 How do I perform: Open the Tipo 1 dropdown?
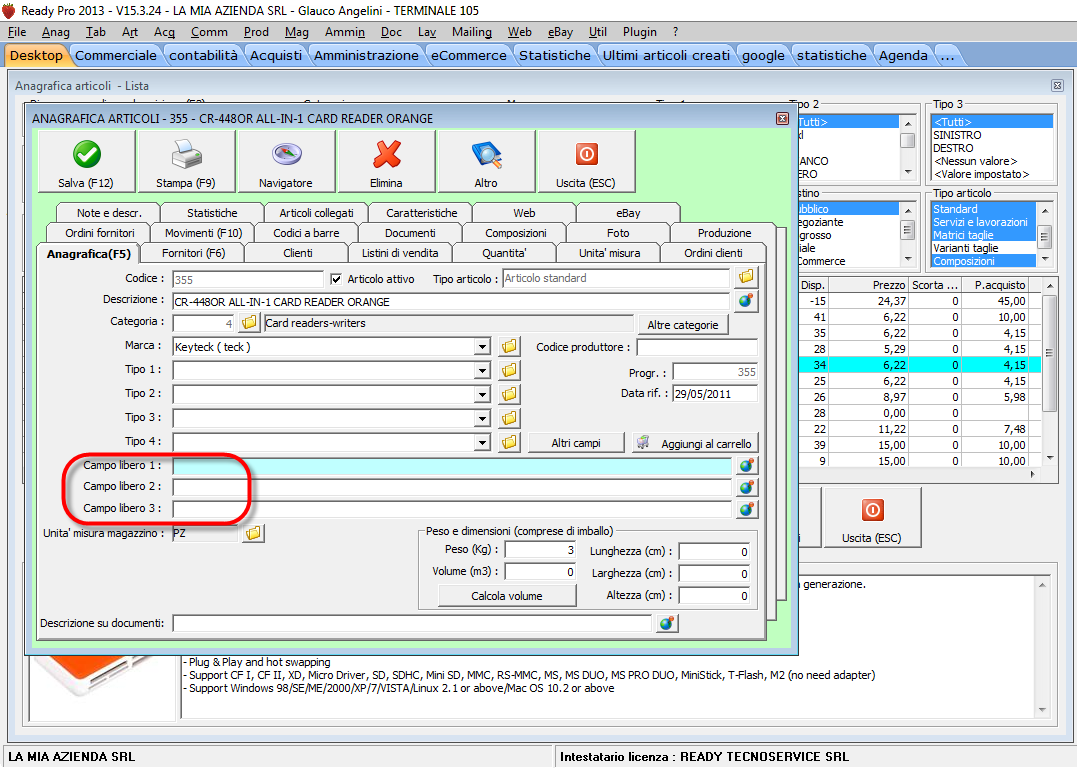tap(482, 371)
